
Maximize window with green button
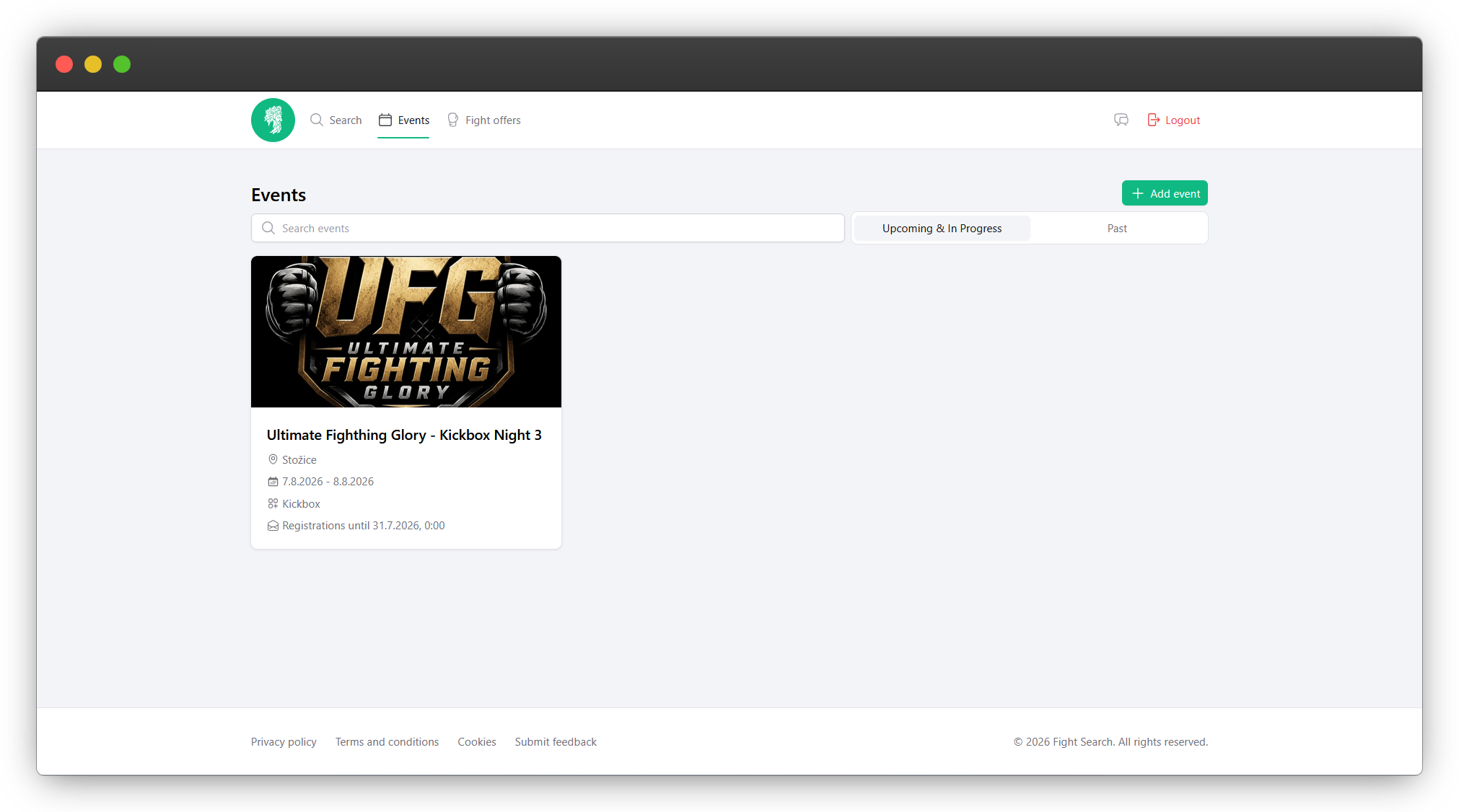tap(122, 64)
